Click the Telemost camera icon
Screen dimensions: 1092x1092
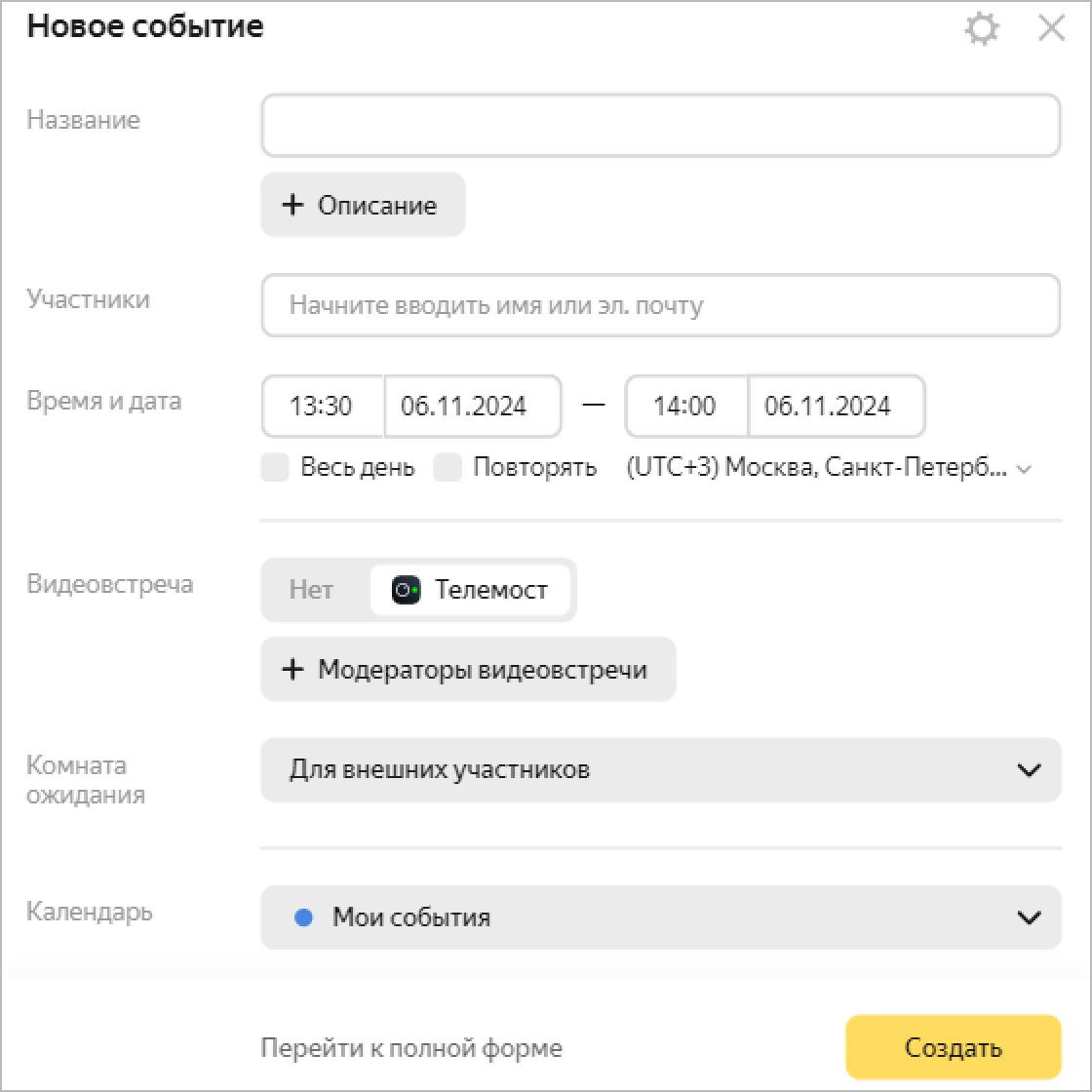click(406, 590)
